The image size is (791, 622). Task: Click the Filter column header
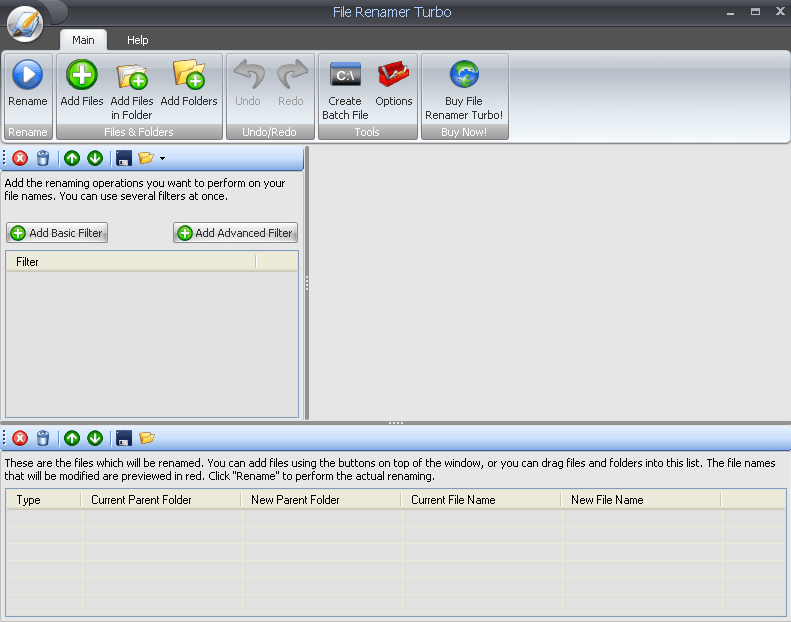pyautogui.click(x=131, y=262)
